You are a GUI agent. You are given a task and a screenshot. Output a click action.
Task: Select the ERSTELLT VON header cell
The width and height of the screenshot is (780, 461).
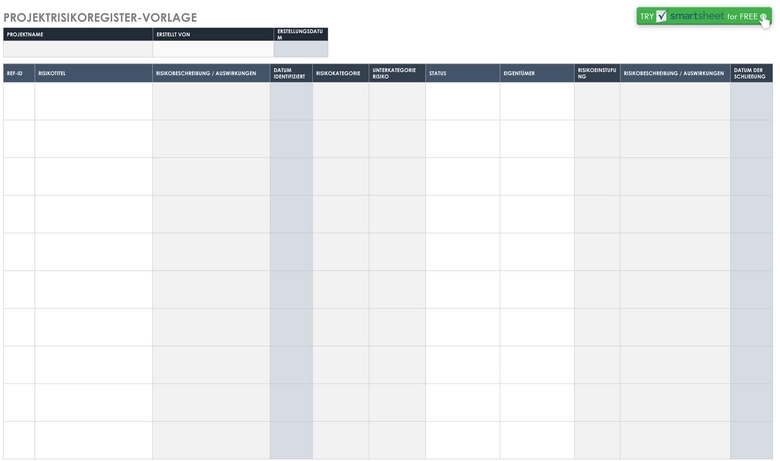213,34
